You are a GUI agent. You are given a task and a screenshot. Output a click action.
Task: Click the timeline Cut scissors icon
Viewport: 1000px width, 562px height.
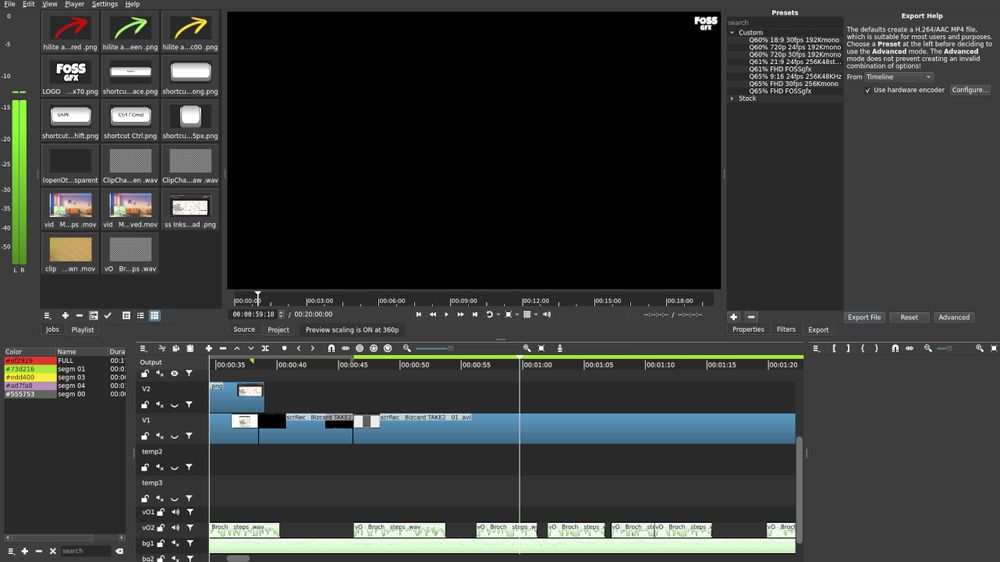click(162, 348)
